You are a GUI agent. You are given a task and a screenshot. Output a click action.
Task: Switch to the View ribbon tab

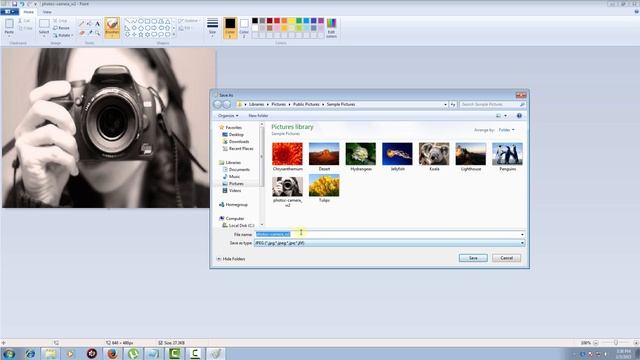(47, 12)
